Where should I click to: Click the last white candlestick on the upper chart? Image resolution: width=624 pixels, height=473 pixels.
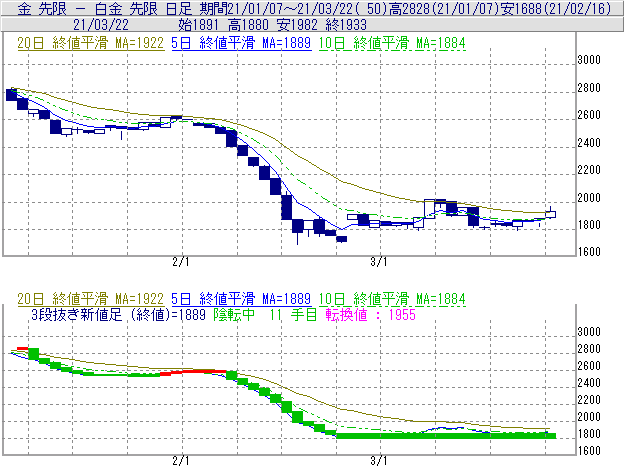pyautogui.click(x=550, y=214)
